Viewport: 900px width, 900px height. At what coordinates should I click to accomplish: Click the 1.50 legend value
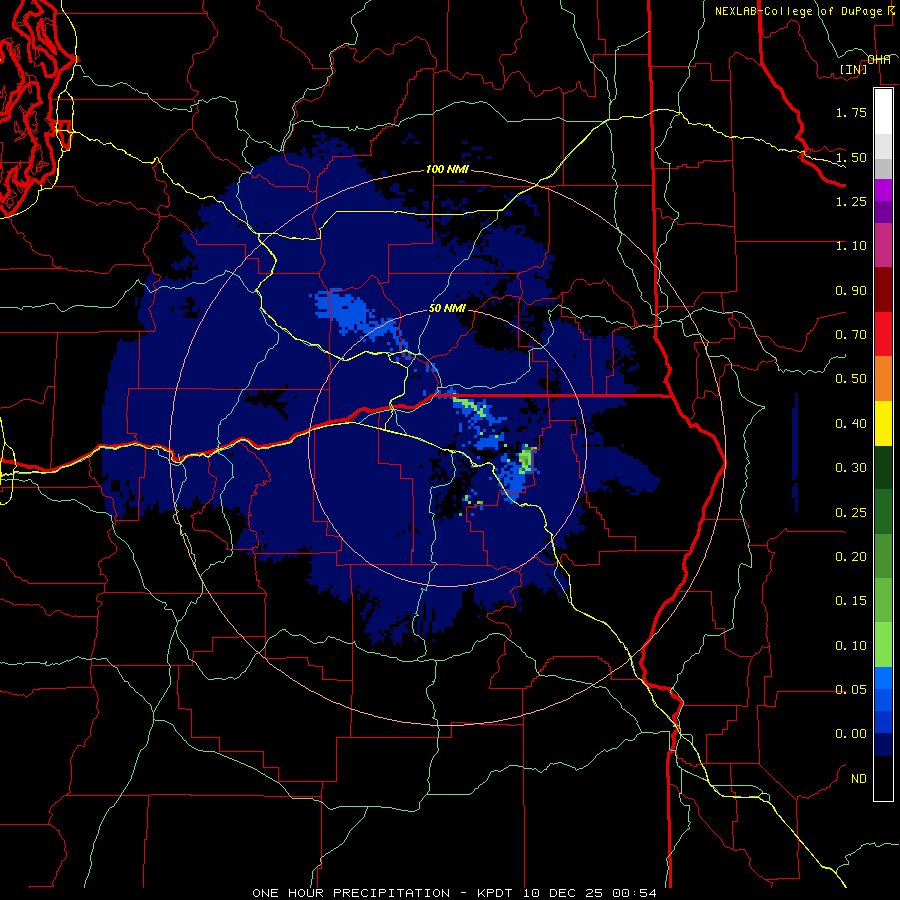tap(851, 157)
